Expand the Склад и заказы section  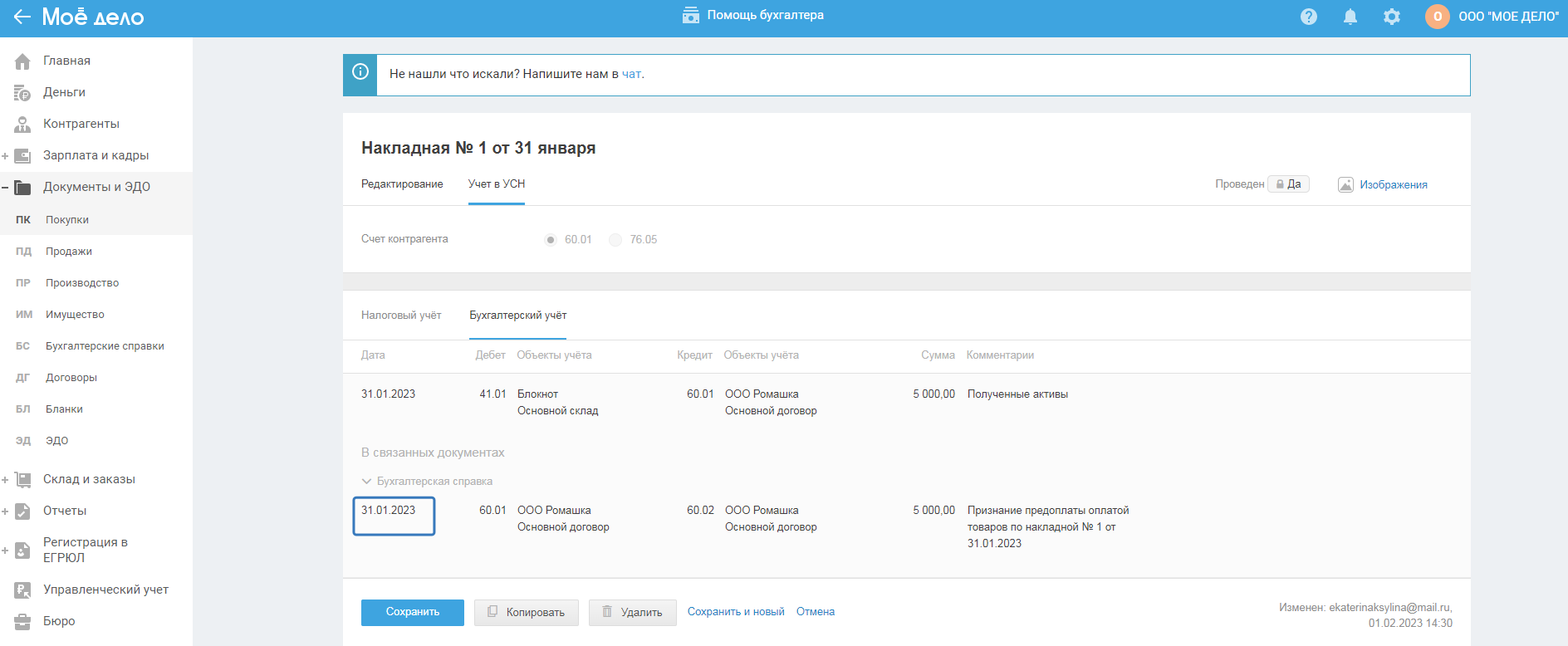(5, 480)
